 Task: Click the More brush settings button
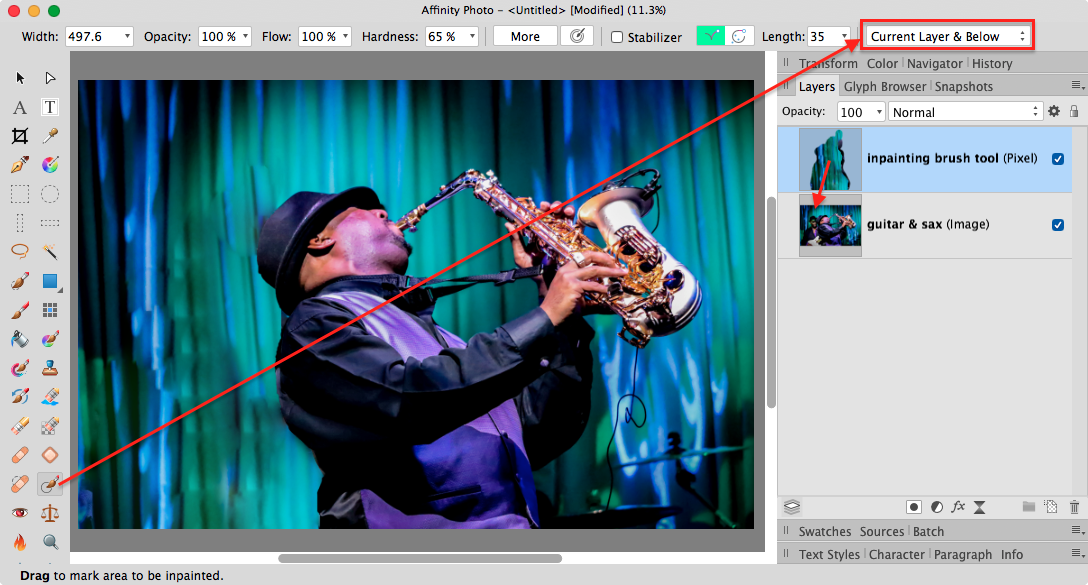pos(526,36)
